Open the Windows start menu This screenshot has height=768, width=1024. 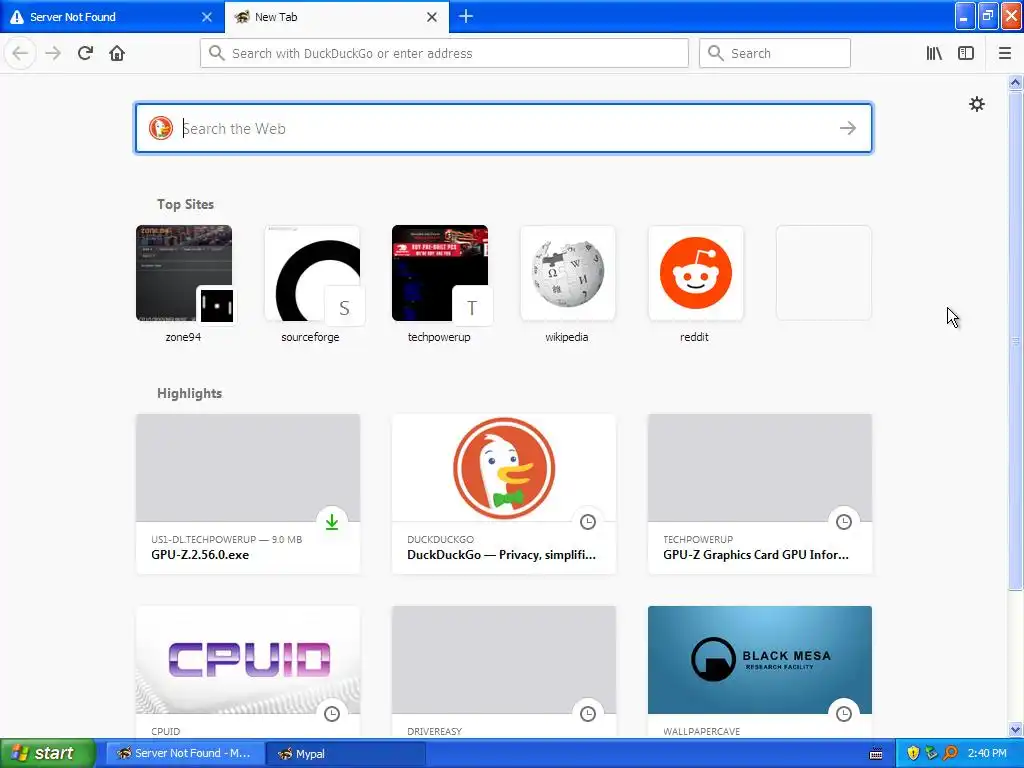click(48, 753)
